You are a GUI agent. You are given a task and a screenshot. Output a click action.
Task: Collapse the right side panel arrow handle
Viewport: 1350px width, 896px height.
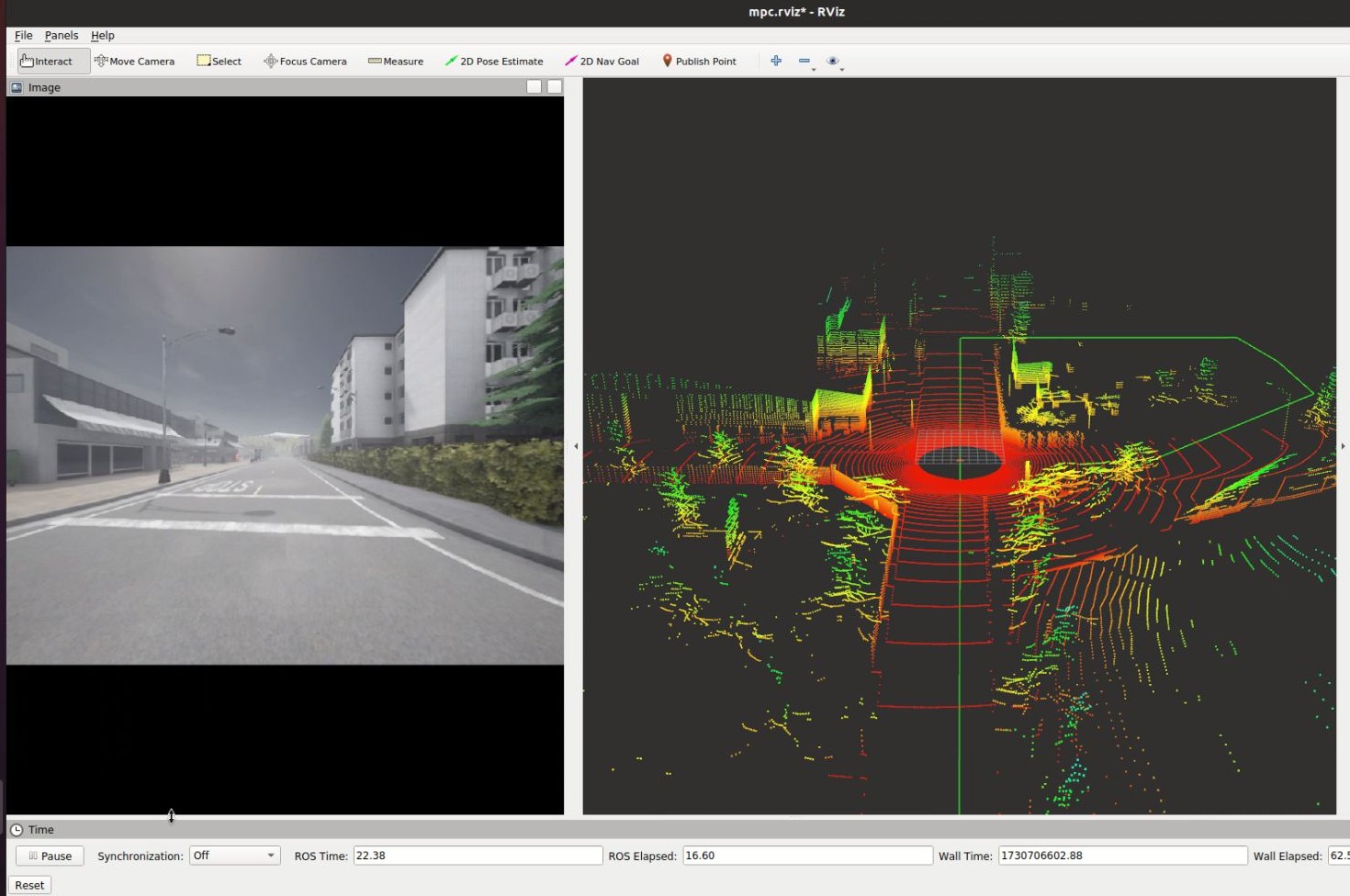point(1343,446)
